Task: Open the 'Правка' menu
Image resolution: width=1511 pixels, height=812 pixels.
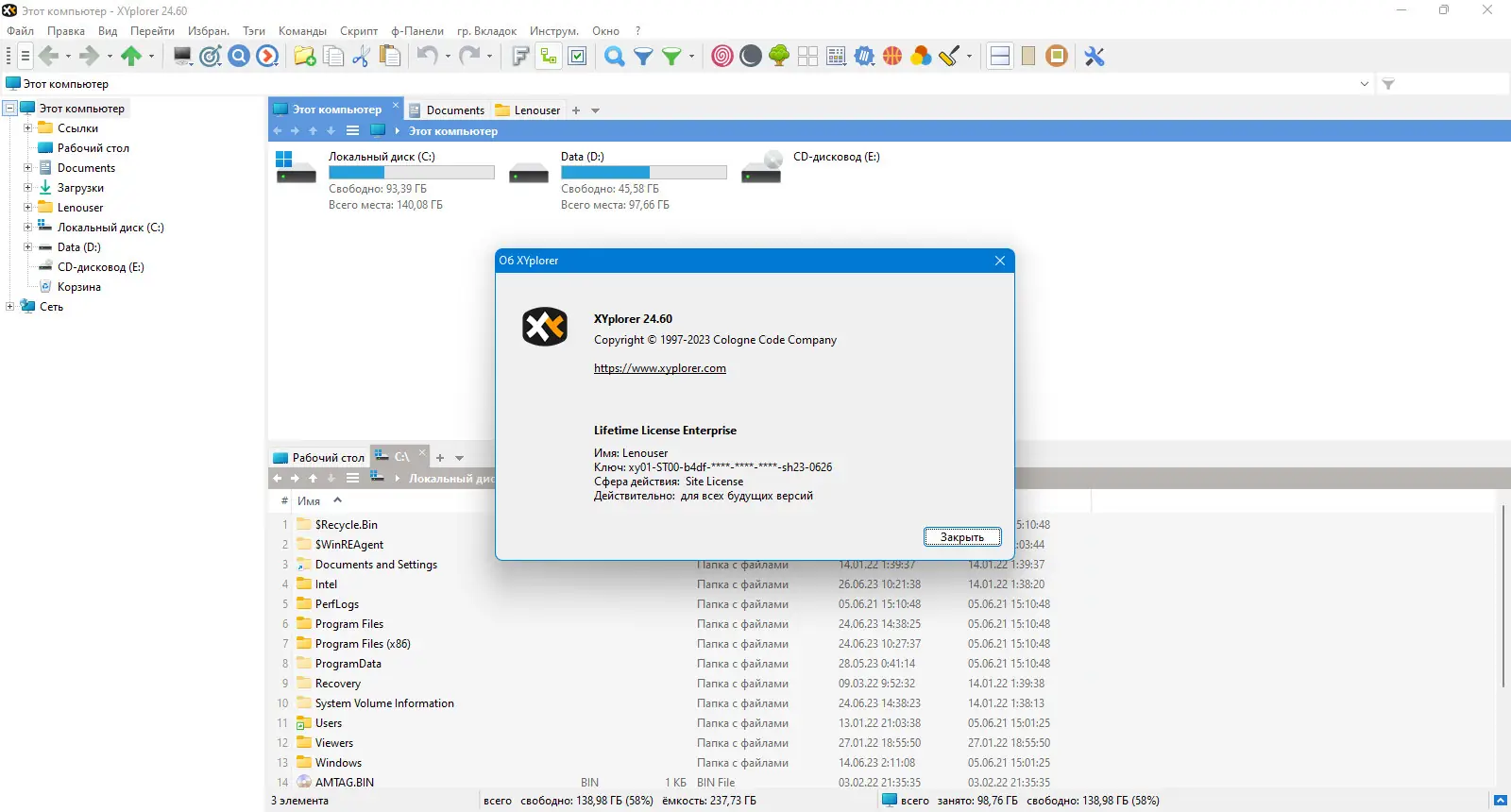Action: point(66,31)
